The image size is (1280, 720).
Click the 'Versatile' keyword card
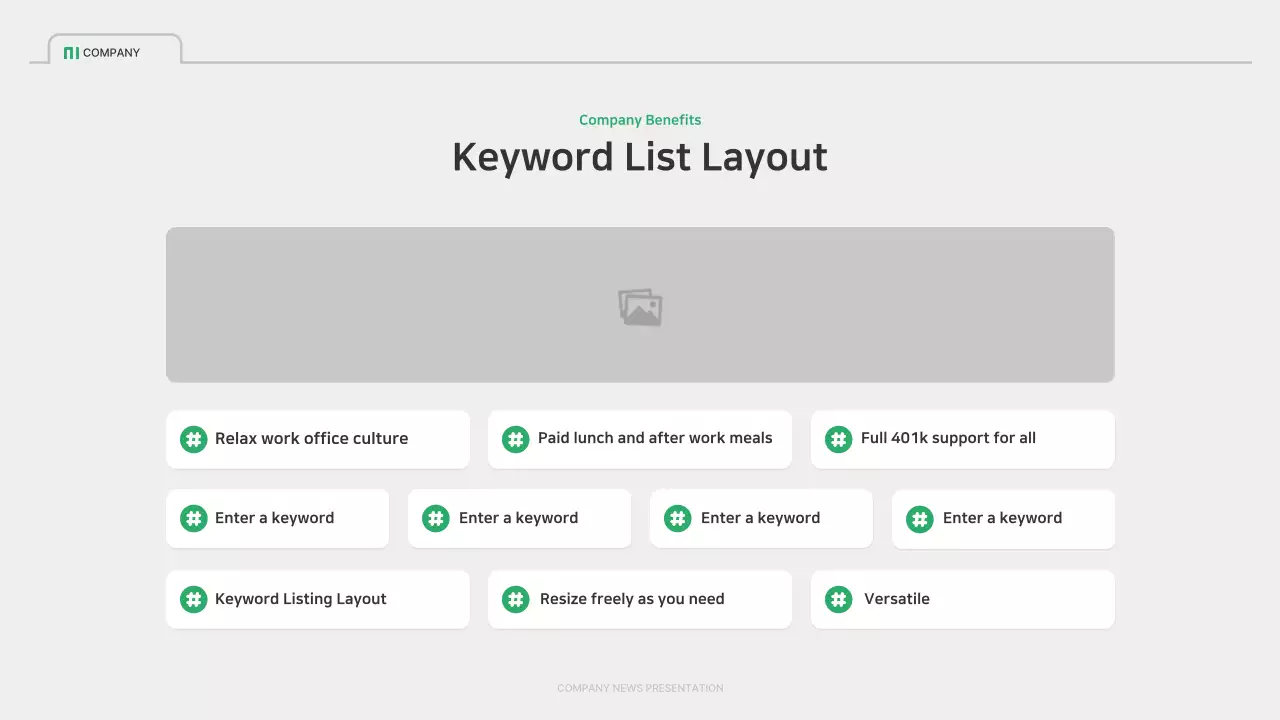coord(962,599)
